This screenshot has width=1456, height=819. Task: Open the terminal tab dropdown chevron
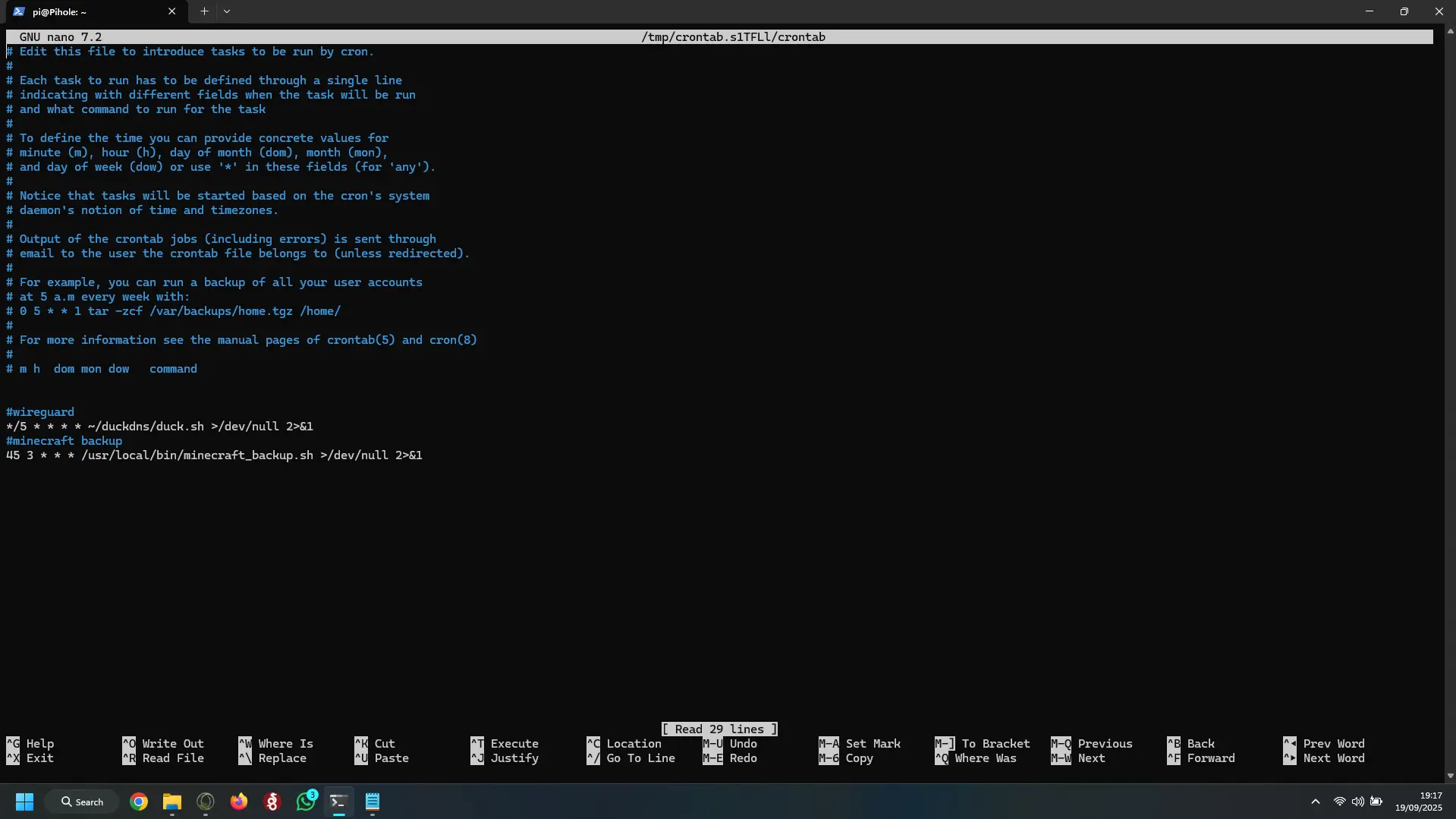[x=227, y=11]
